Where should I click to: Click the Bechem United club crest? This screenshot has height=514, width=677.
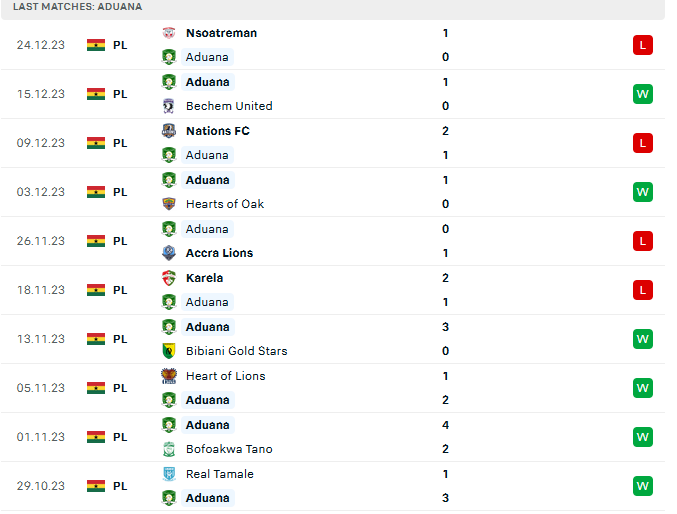point(169,106)
